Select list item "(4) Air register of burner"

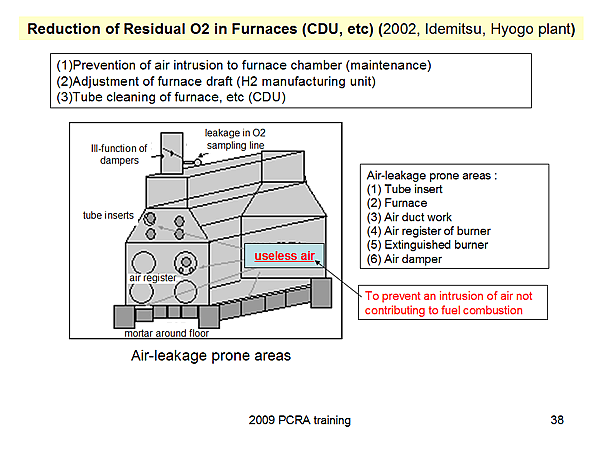(429, 231)
